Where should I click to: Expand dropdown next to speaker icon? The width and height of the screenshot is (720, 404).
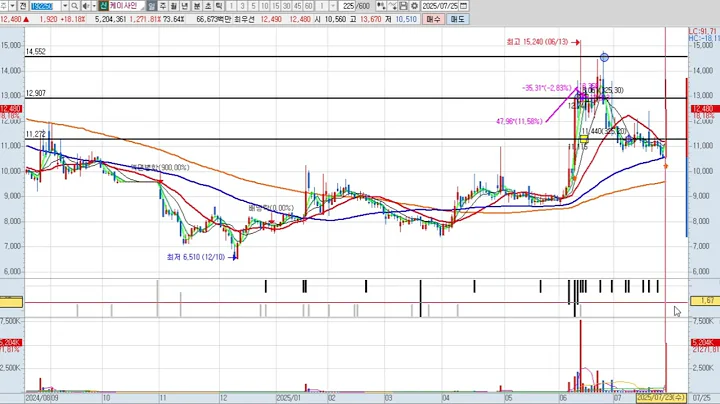[x=94, y=6]
